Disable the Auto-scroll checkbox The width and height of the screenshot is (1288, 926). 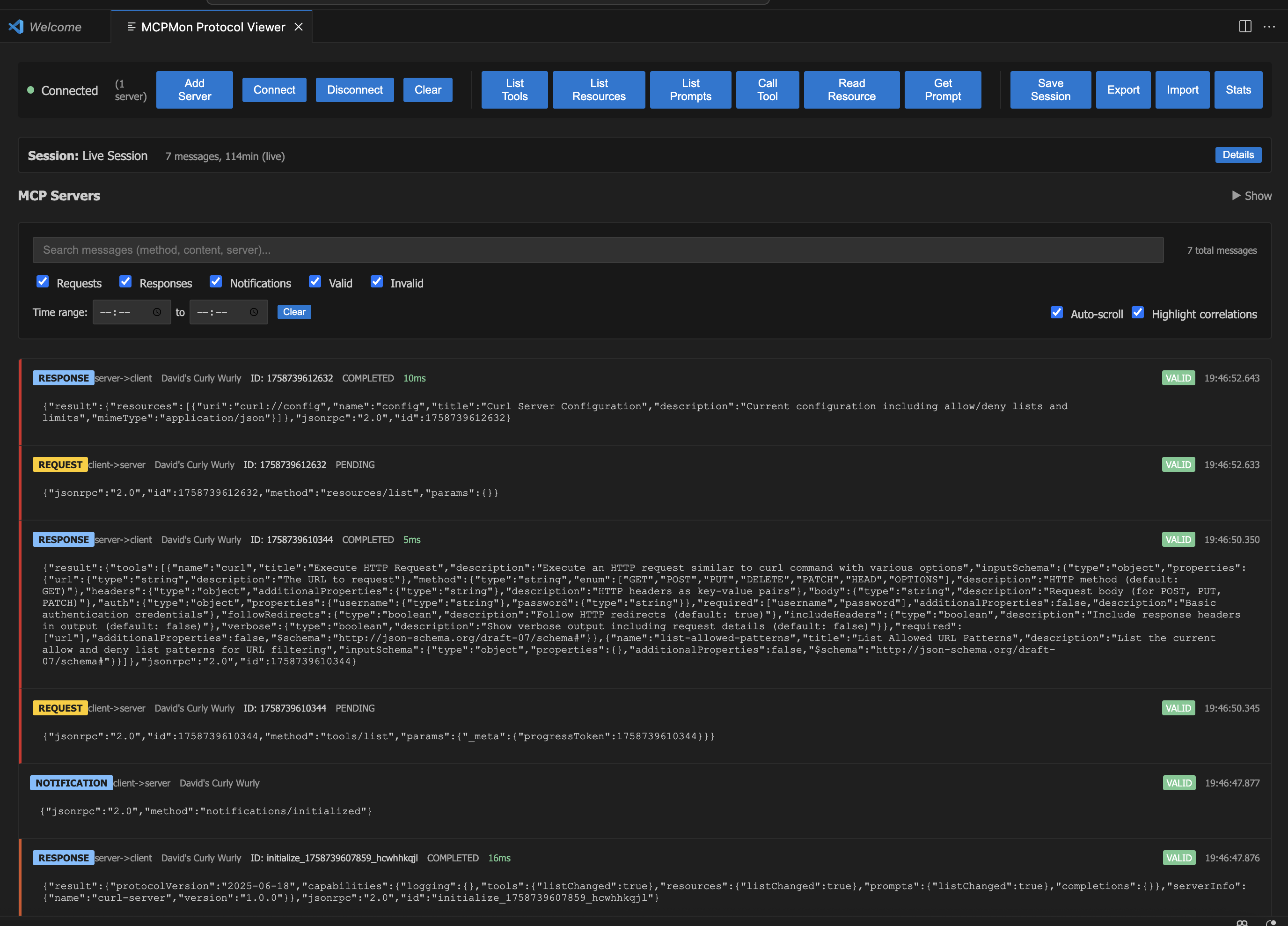coord(1056,312)
